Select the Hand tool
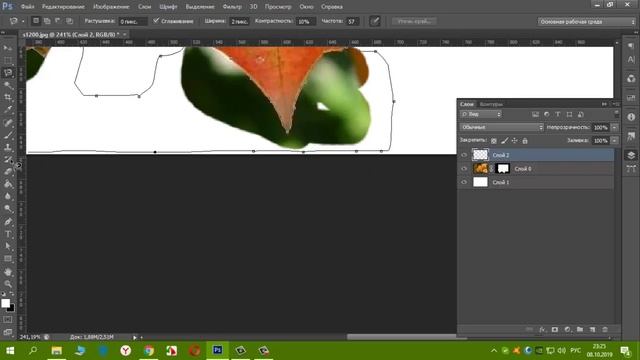 point(8,272)
